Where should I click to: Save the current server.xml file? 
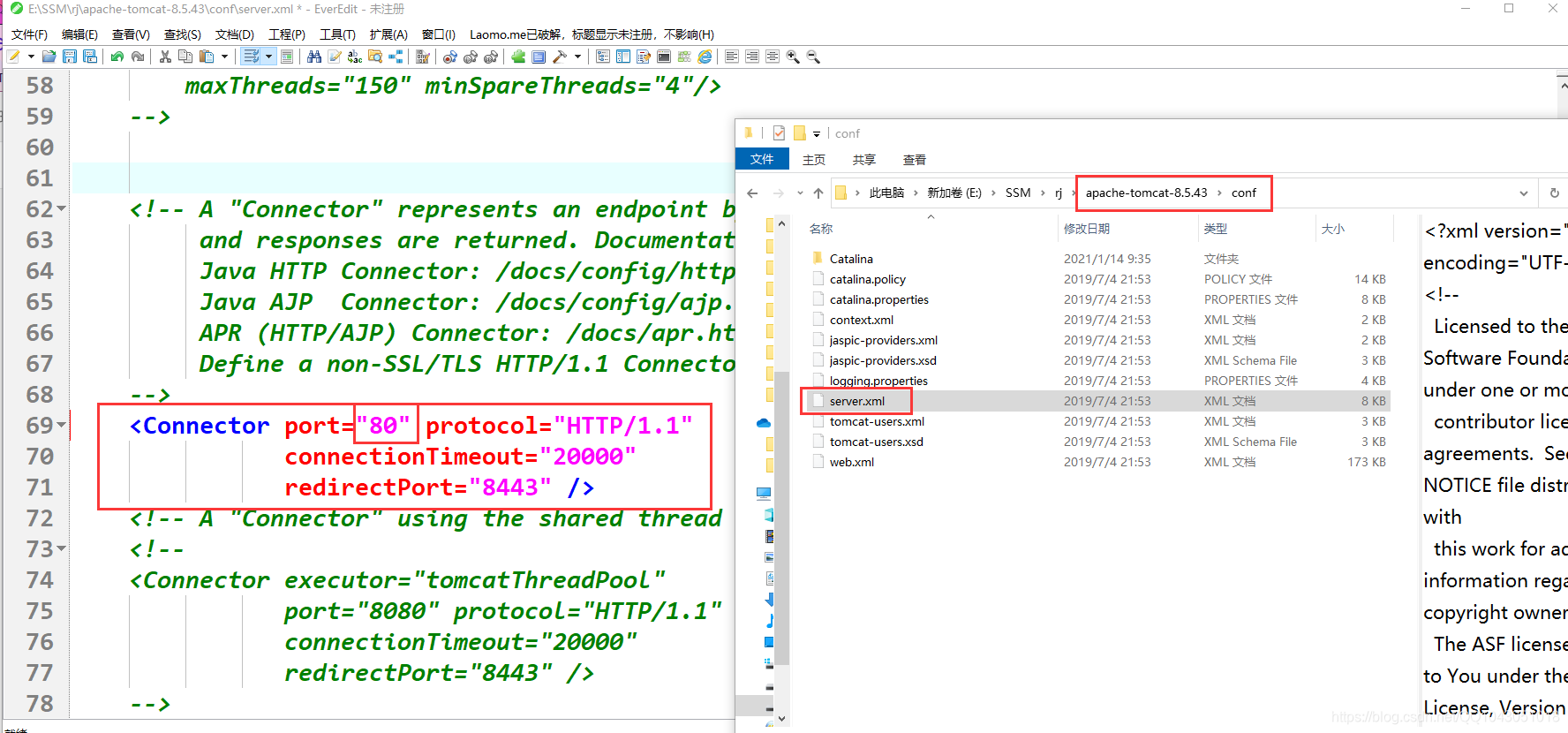(70, 57)
